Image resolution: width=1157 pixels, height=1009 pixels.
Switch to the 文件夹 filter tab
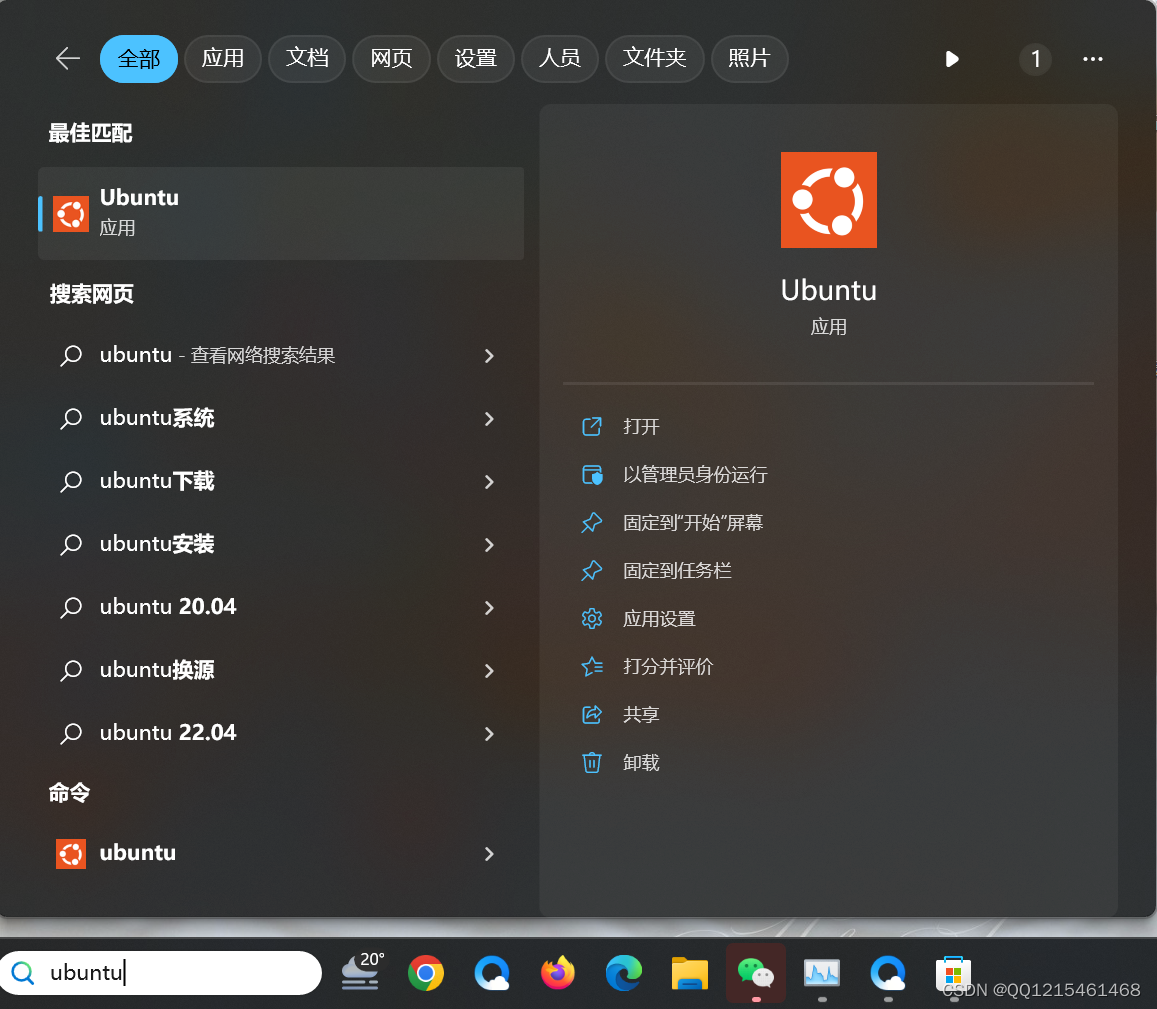655,58
